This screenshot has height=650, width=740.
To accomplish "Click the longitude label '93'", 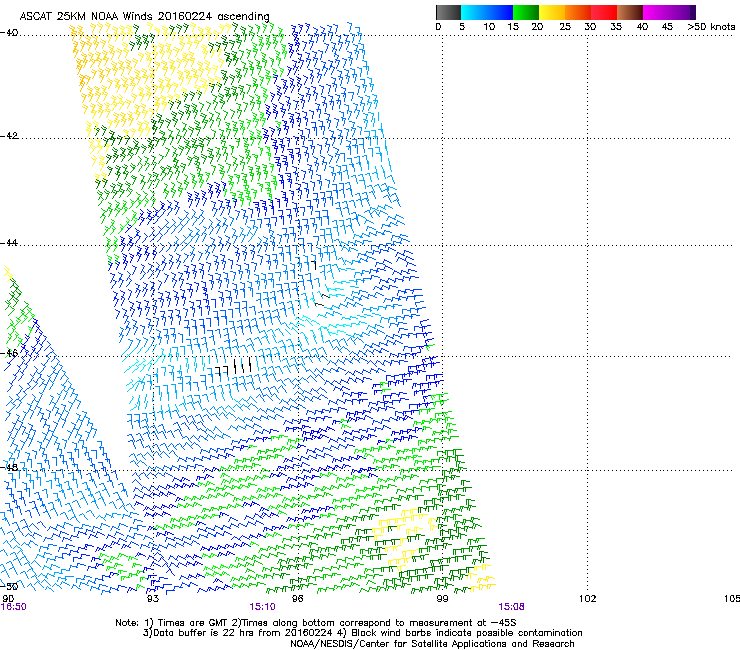I will [x=152, y=599].
